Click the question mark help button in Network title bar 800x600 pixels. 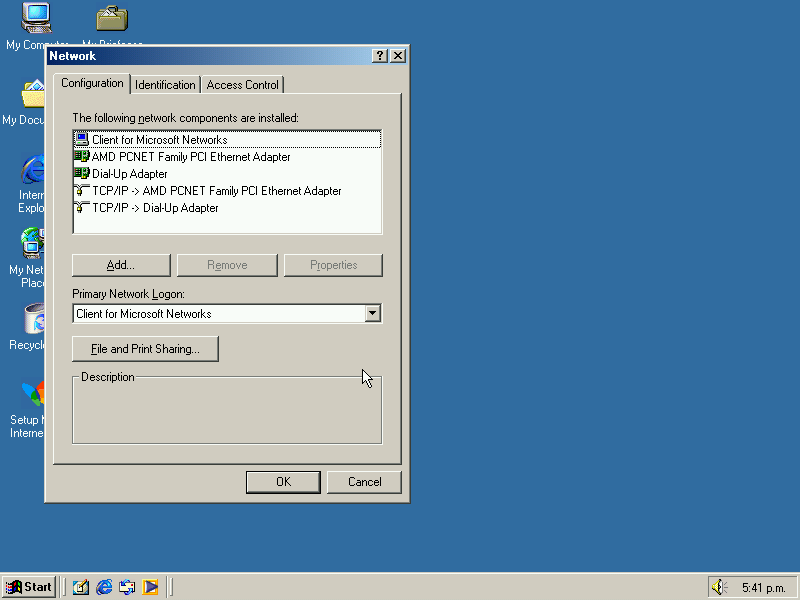click(x=380, y=56)
